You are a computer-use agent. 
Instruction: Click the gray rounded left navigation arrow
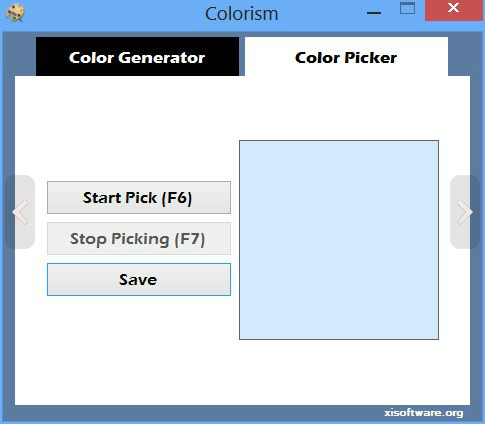point(20,212)
